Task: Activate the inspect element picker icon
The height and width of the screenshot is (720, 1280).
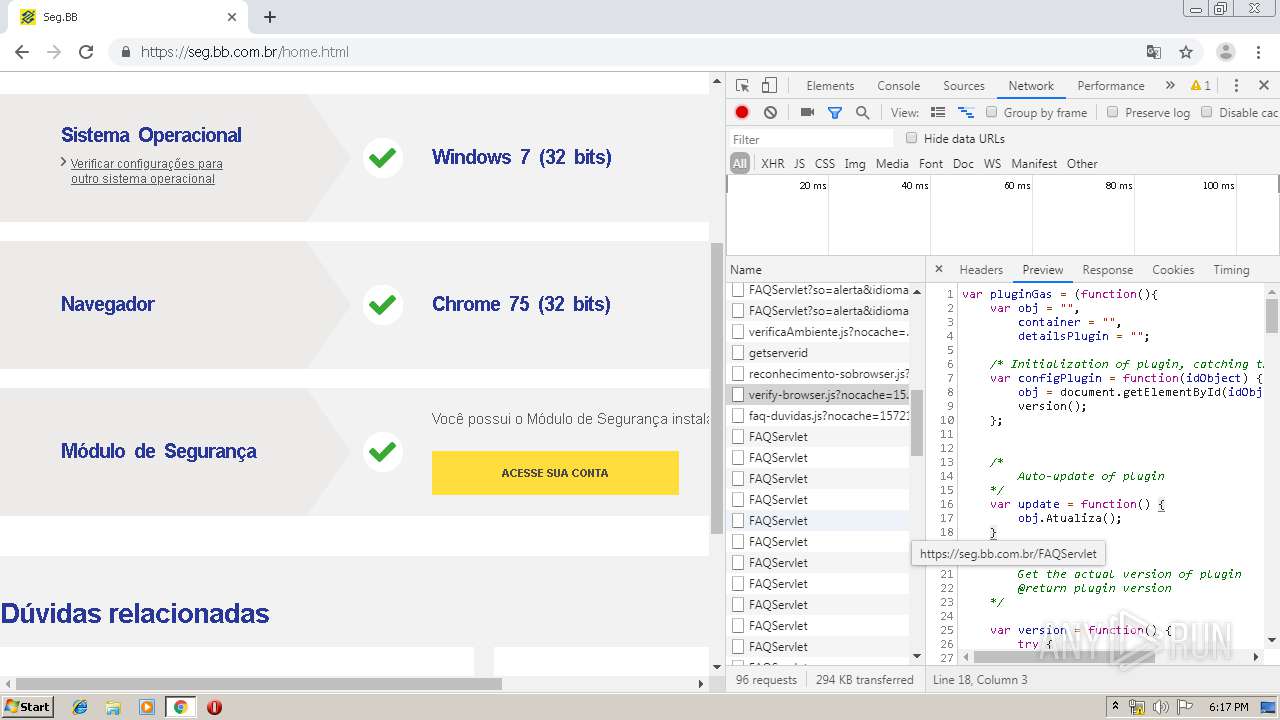Action: click(742, 86)
